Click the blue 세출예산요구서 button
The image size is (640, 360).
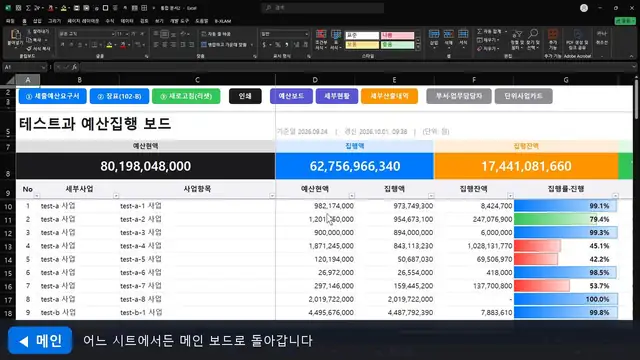[52, 96]
